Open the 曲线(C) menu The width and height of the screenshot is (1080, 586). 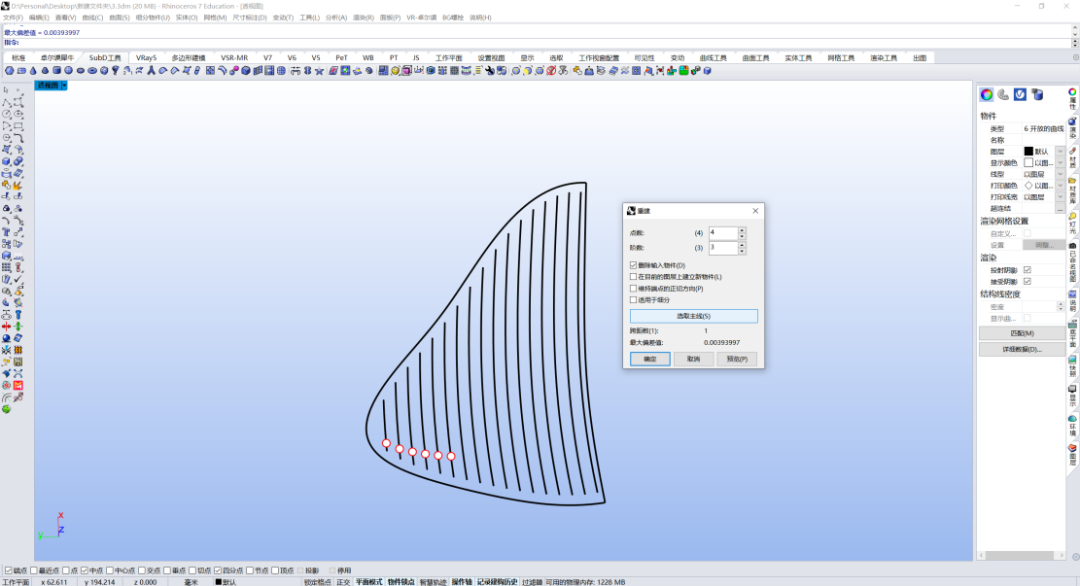[x=92, y=17]
